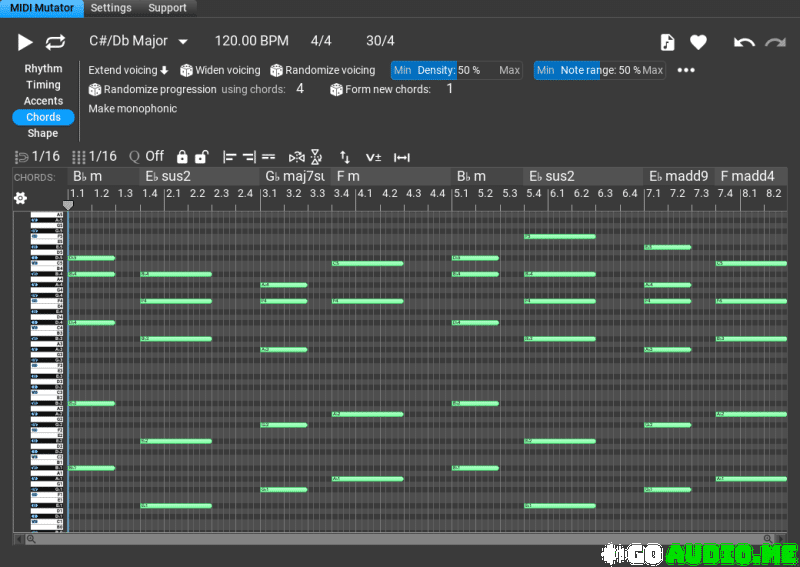Click timeline ruler position 5.1
This screenshot has width=800, height=567.
click(461, 193)
